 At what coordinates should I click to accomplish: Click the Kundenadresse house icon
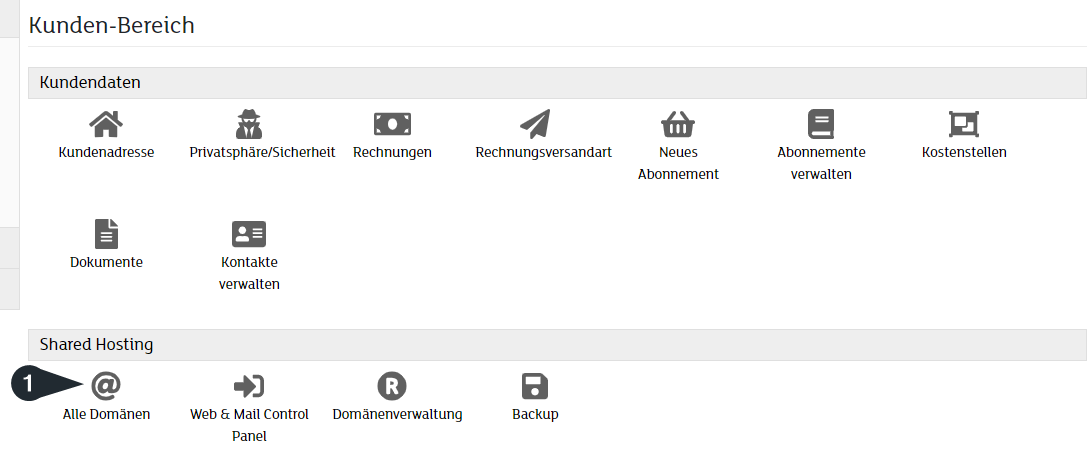pyautogui.click(x=106, y=124)
